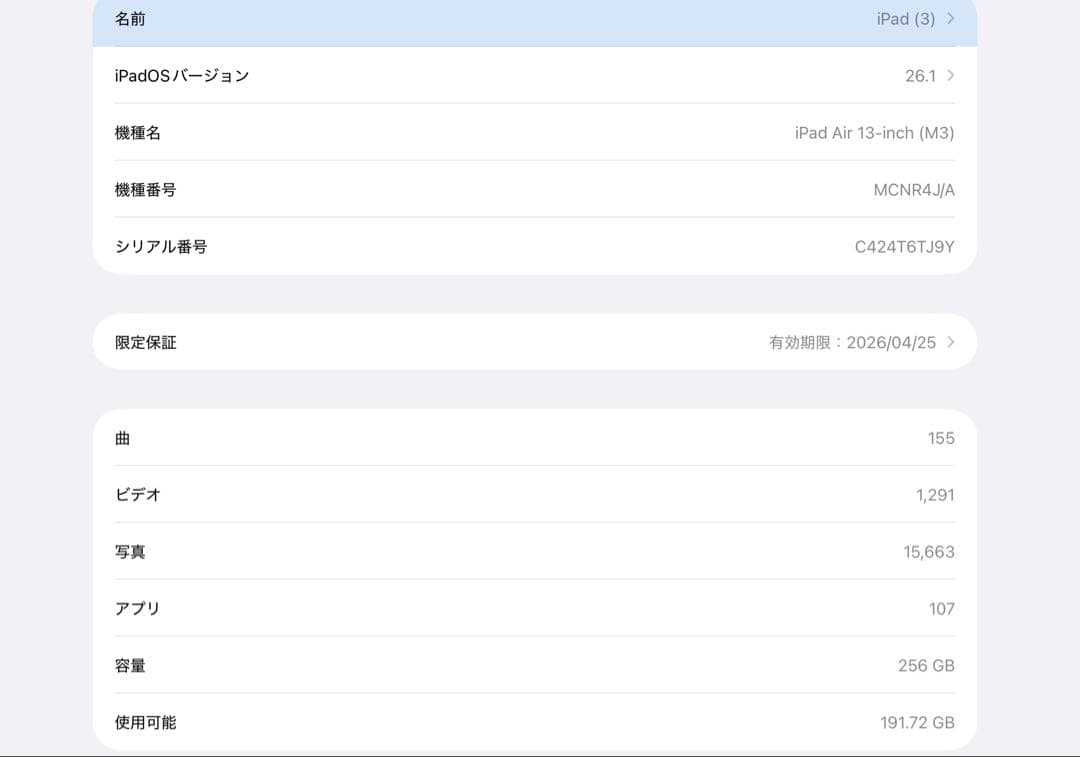Screen dimensions: 1080x757
Task: Tap the chevron next to 有効期限：2026/04/25
Action: (949, 342)
